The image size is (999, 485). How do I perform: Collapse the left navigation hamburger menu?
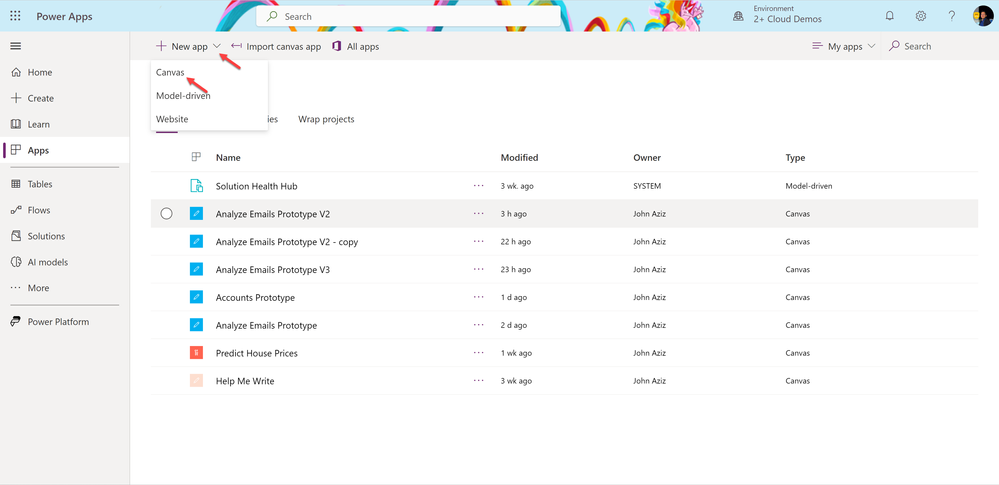tap(16, 46)
